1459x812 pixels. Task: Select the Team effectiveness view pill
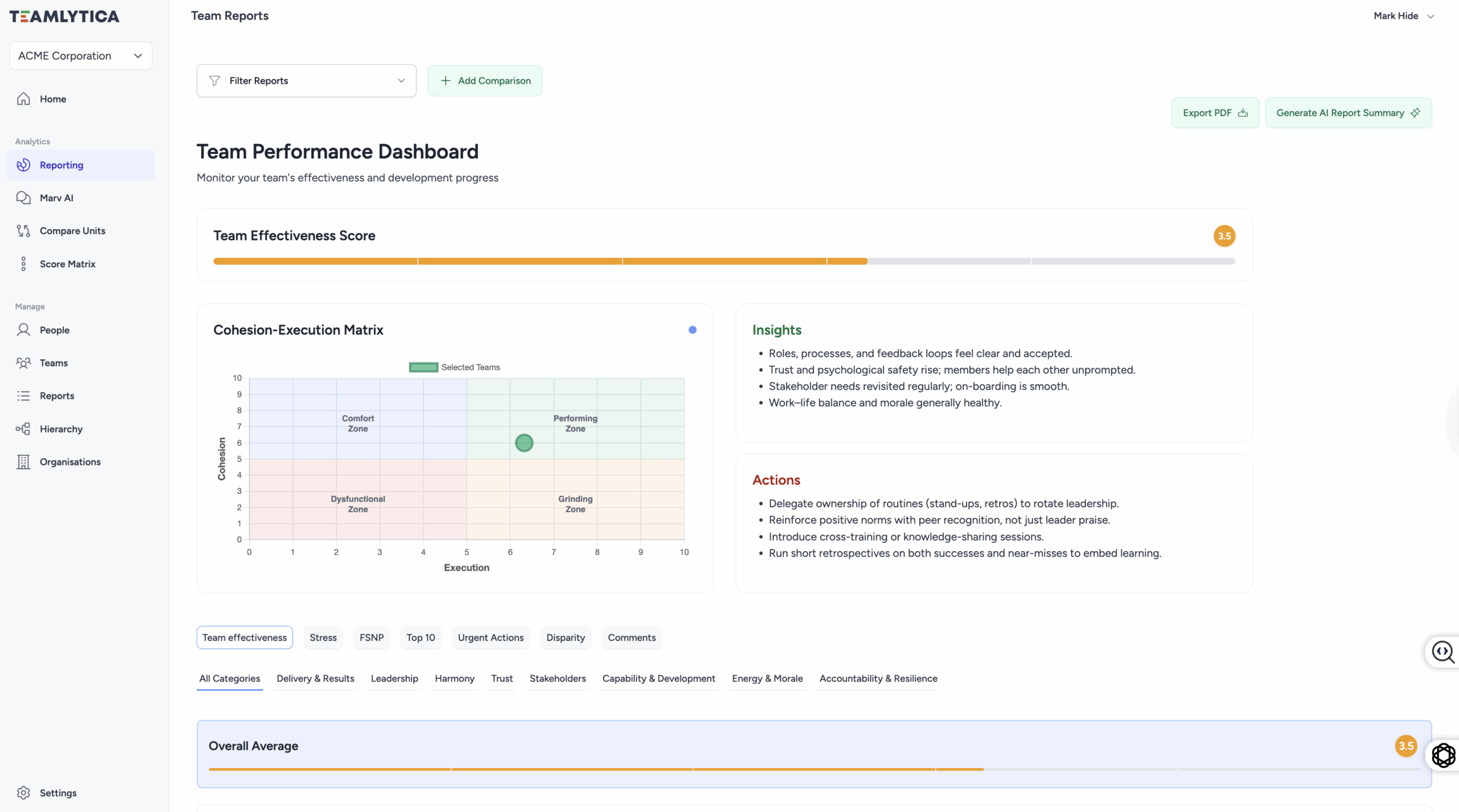pos(244,638)
